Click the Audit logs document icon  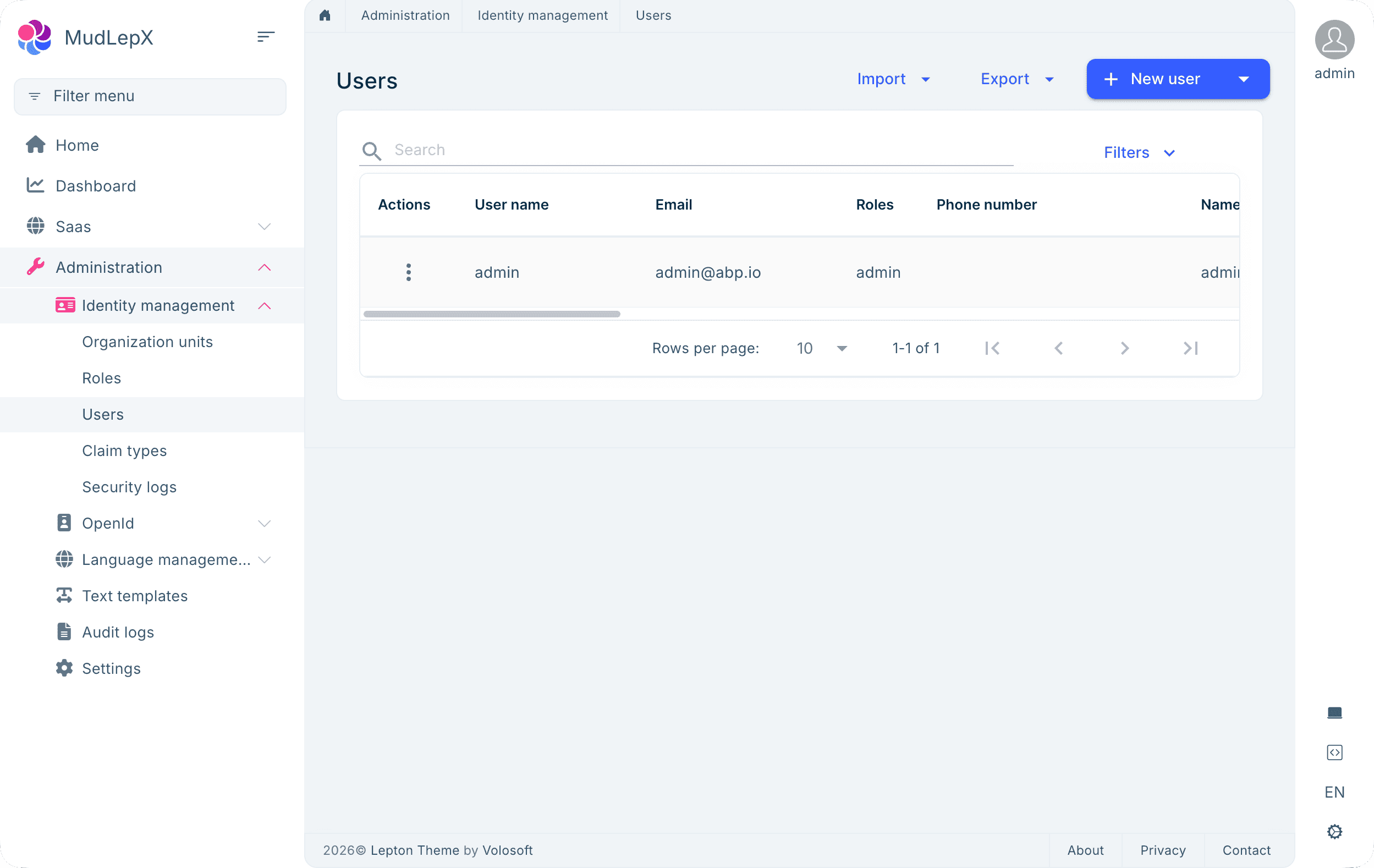pyautogui.click(x=64, y=631)
